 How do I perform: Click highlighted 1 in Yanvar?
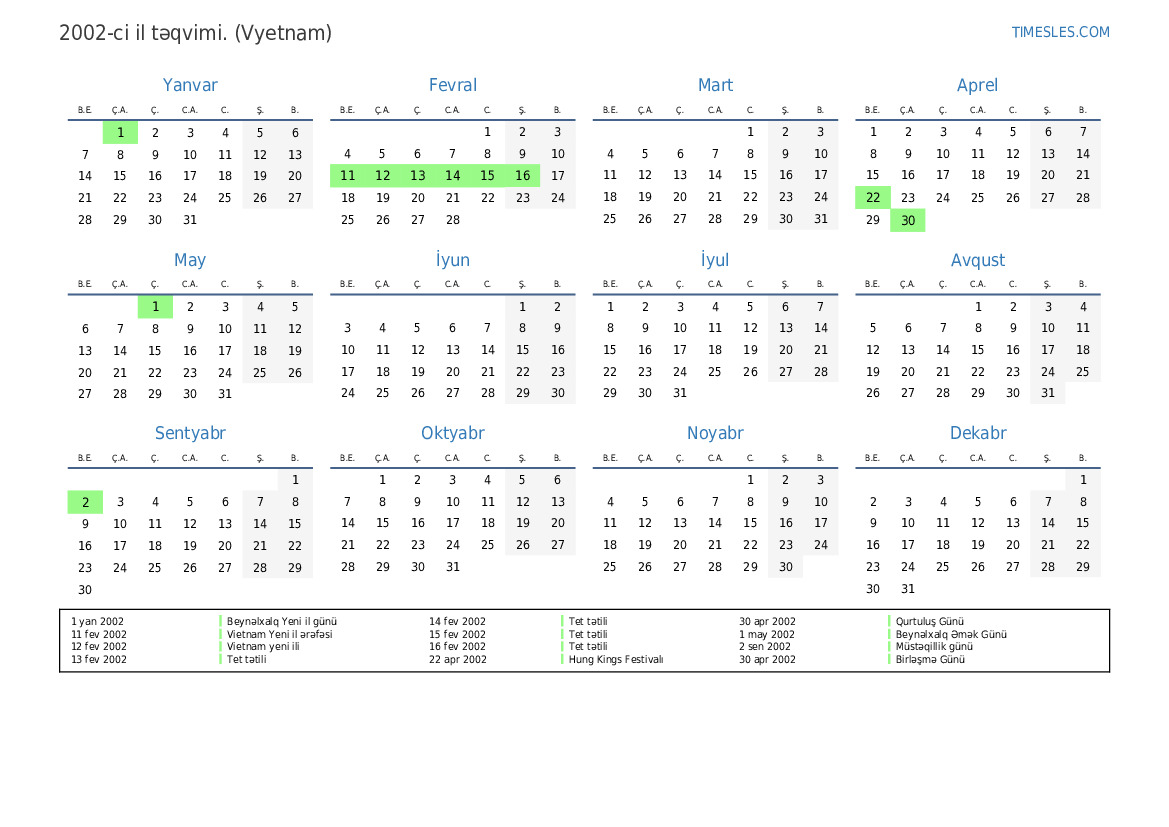coord(120,133)
